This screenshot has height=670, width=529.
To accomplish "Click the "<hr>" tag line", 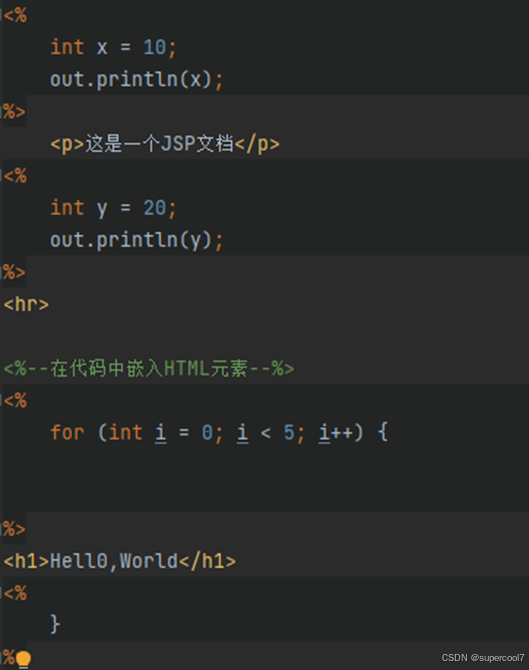I will click(x=26, y=304).
